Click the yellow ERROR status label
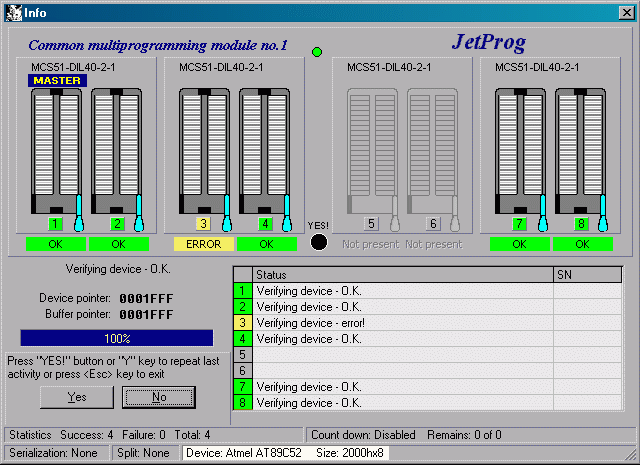 pyautogui.click(x=204, y=244)
